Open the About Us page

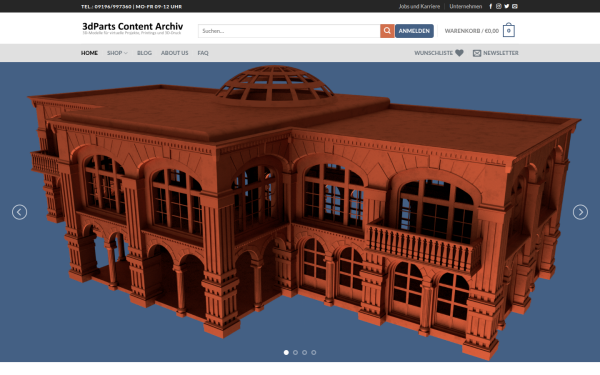point(174,53)
